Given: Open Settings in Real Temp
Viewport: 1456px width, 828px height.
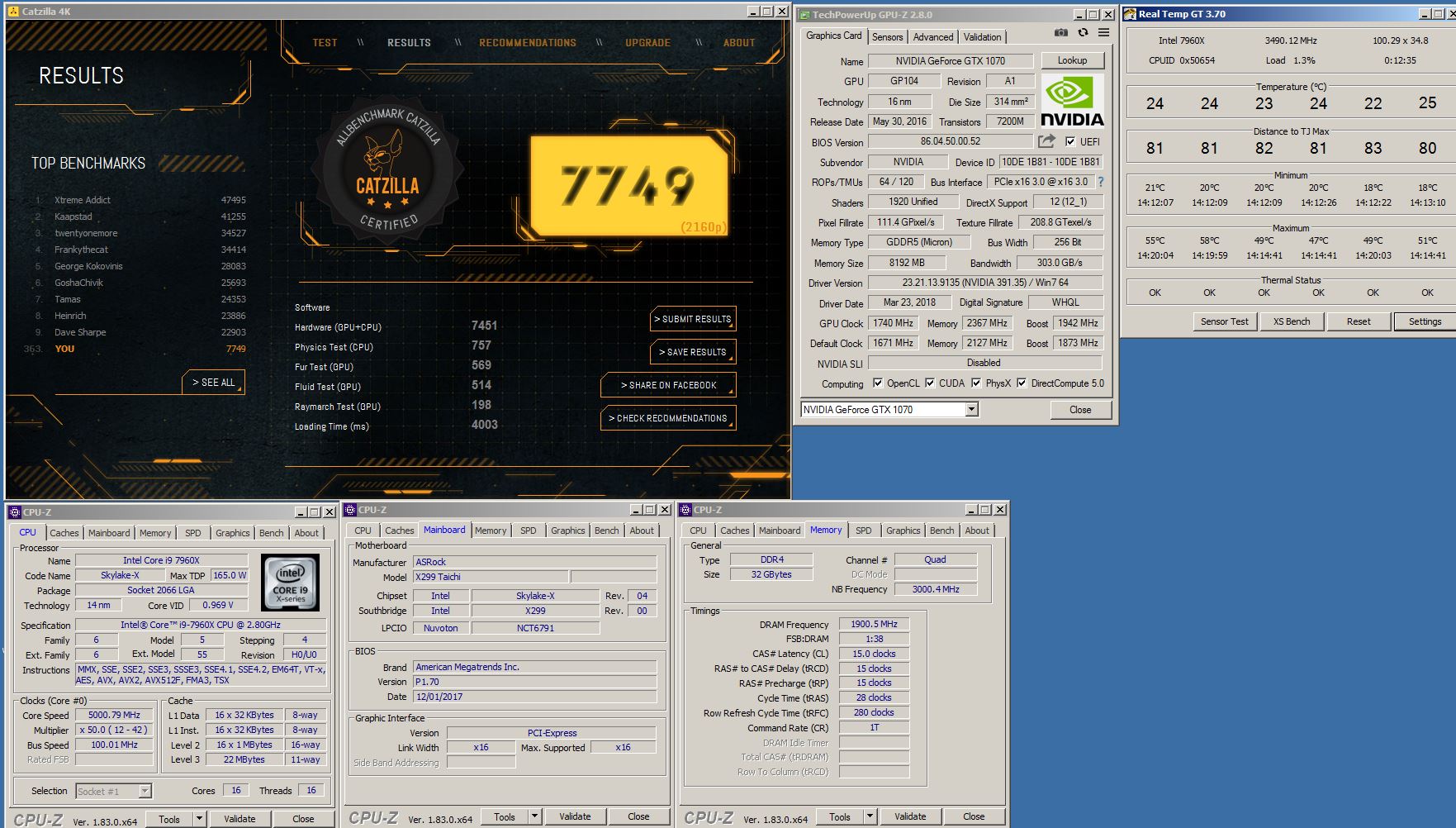Looking at the screenshot, I should [x=1425, y=321].
